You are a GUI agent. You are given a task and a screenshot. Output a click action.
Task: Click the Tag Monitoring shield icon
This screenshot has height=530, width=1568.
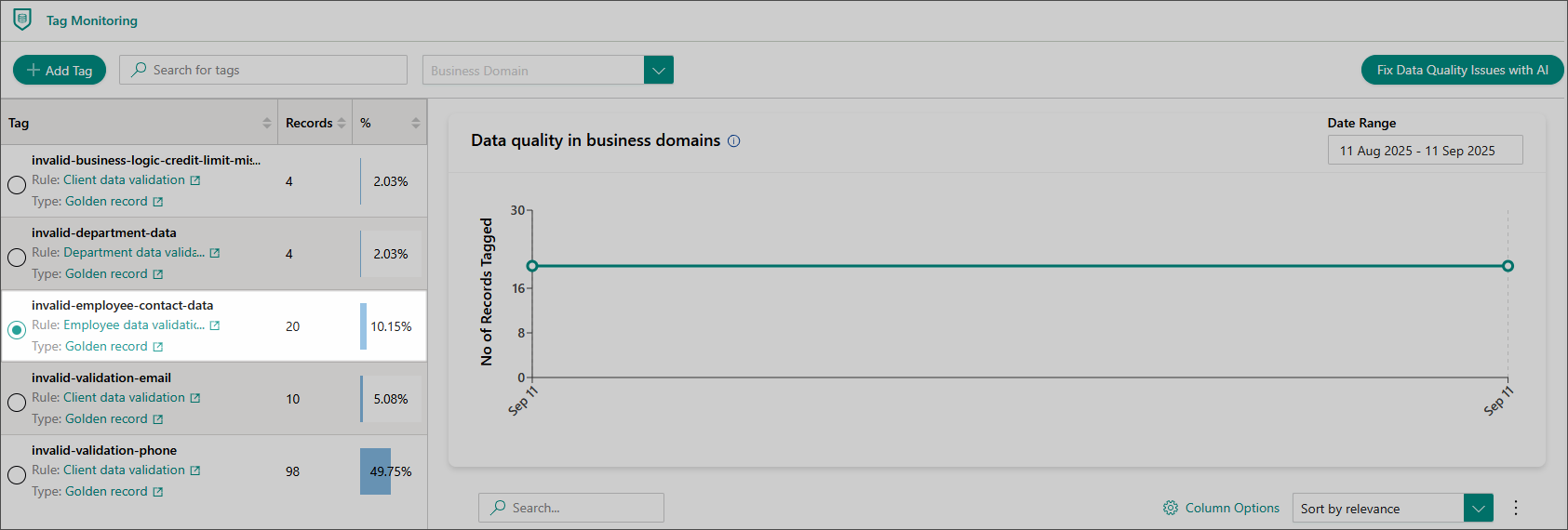[x=22, y=20]
